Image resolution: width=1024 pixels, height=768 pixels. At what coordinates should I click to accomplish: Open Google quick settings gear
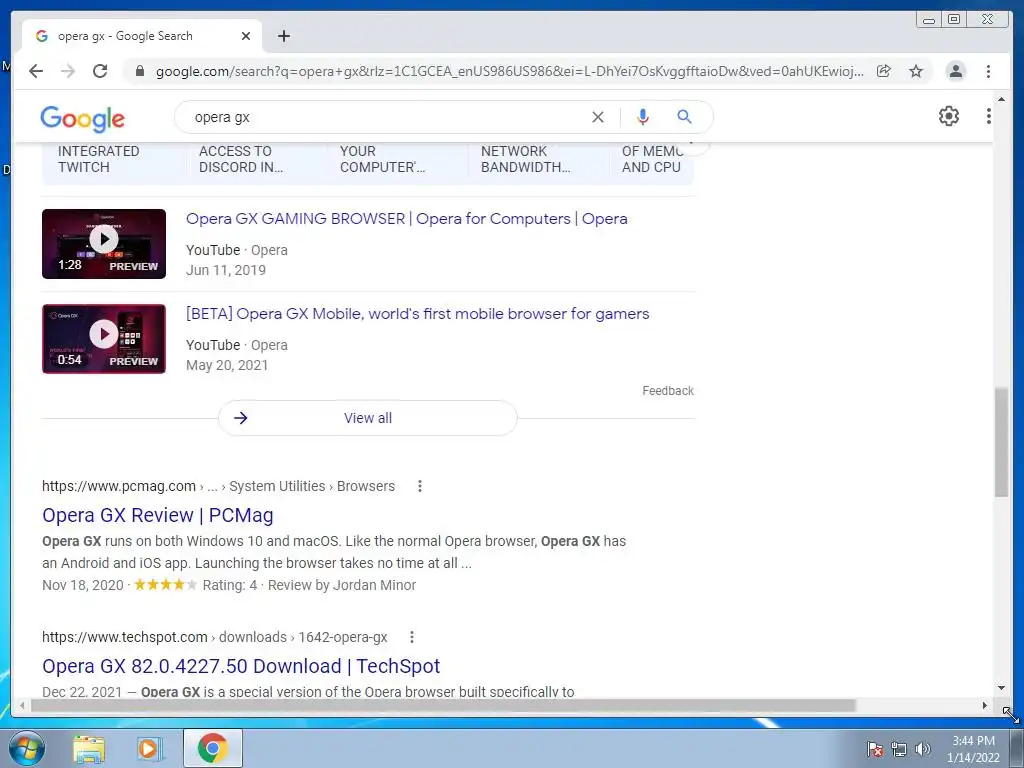coord(949,116)
